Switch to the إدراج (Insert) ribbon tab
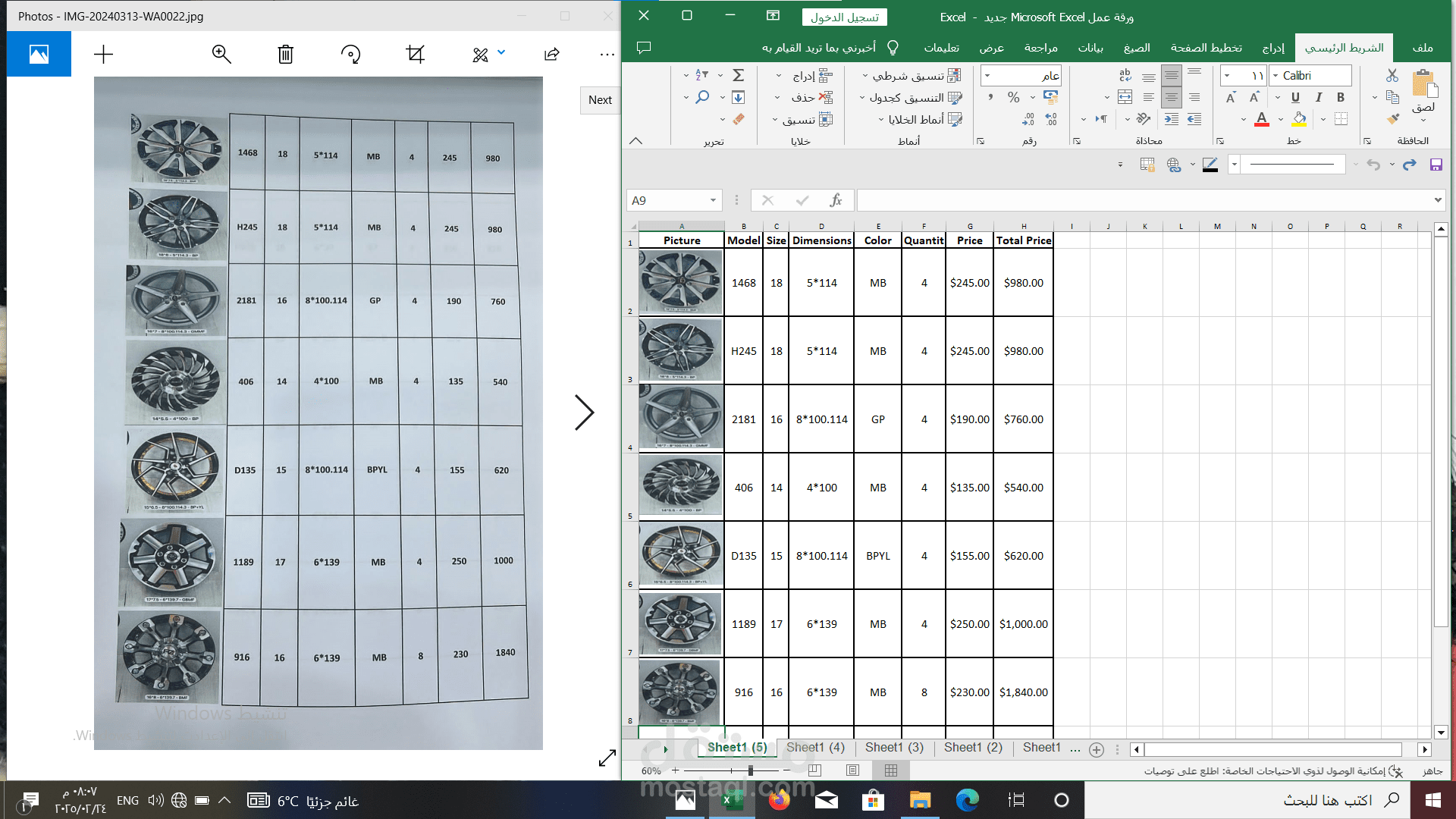Viewport: 1456px width, 819px height. tap(1273, 48)
